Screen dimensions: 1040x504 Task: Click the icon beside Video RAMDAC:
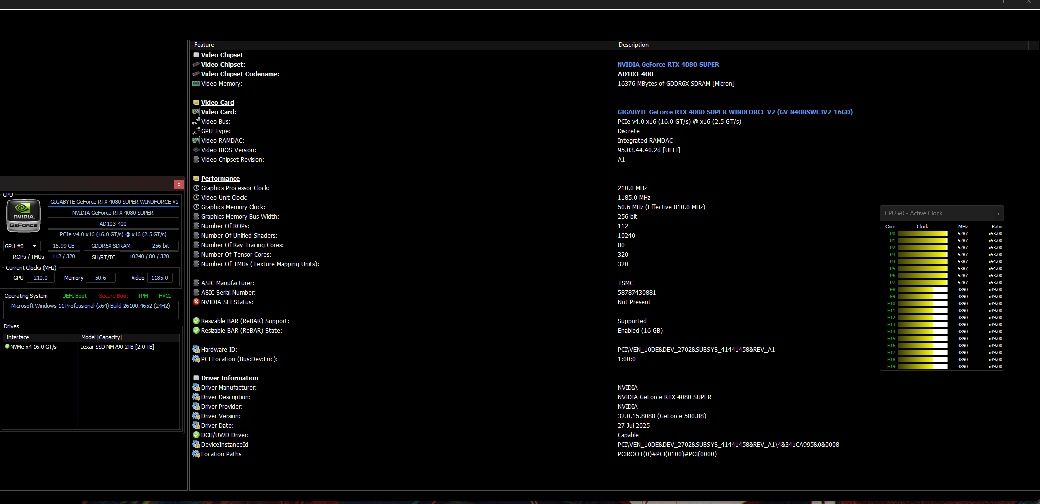(x=196, y=141)
